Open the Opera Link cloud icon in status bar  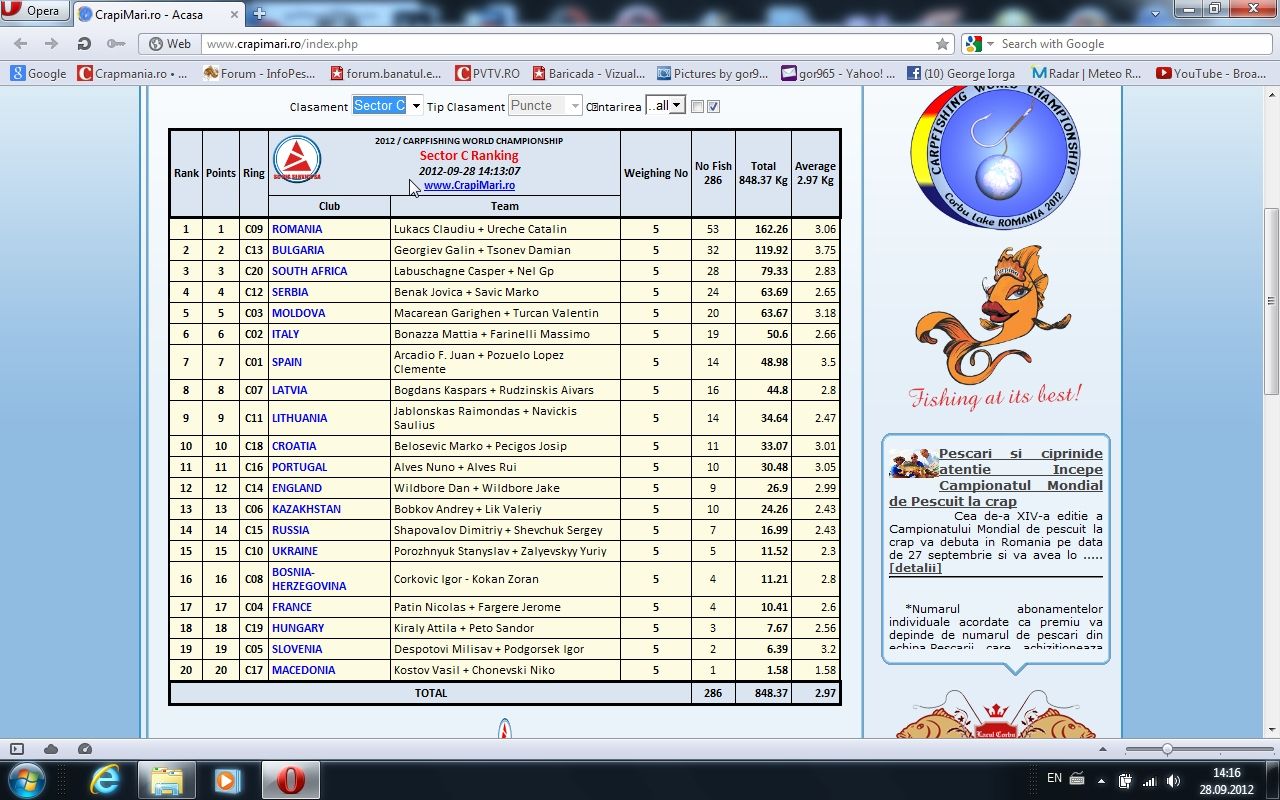point(51,749)
